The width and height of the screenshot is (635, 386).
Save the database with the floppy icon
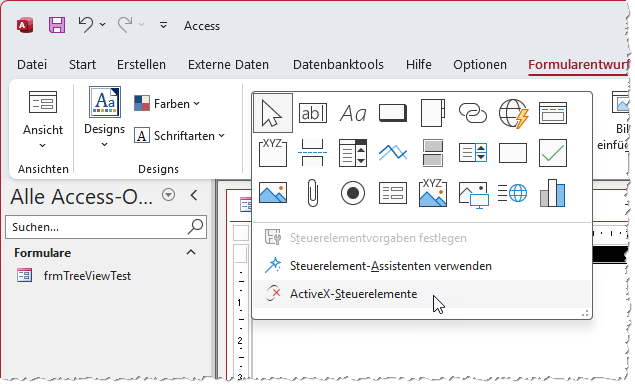pyautogui.click(x=57, y=25)
